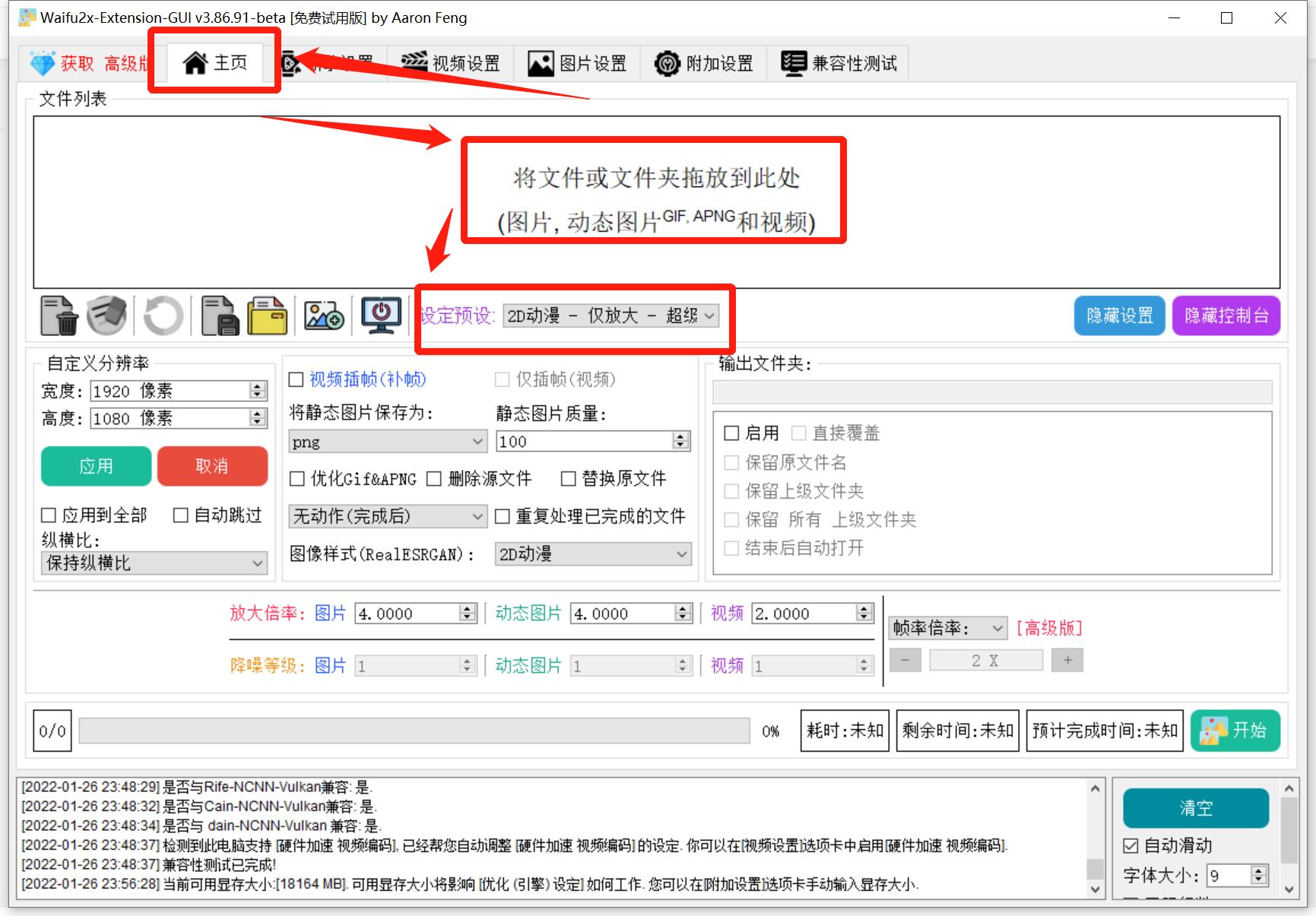Clear the file list with the eraser icon
The width and height of the screenshot is (1316, 916).
pos(106,316)
